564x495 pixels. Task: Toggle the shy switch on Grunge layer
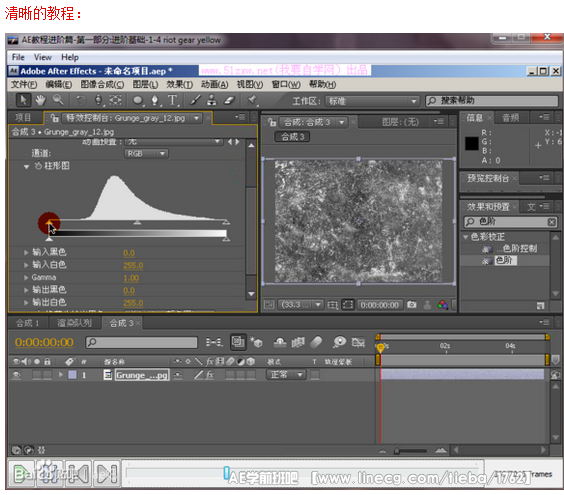pyautogui.click(x=178, y=375)
